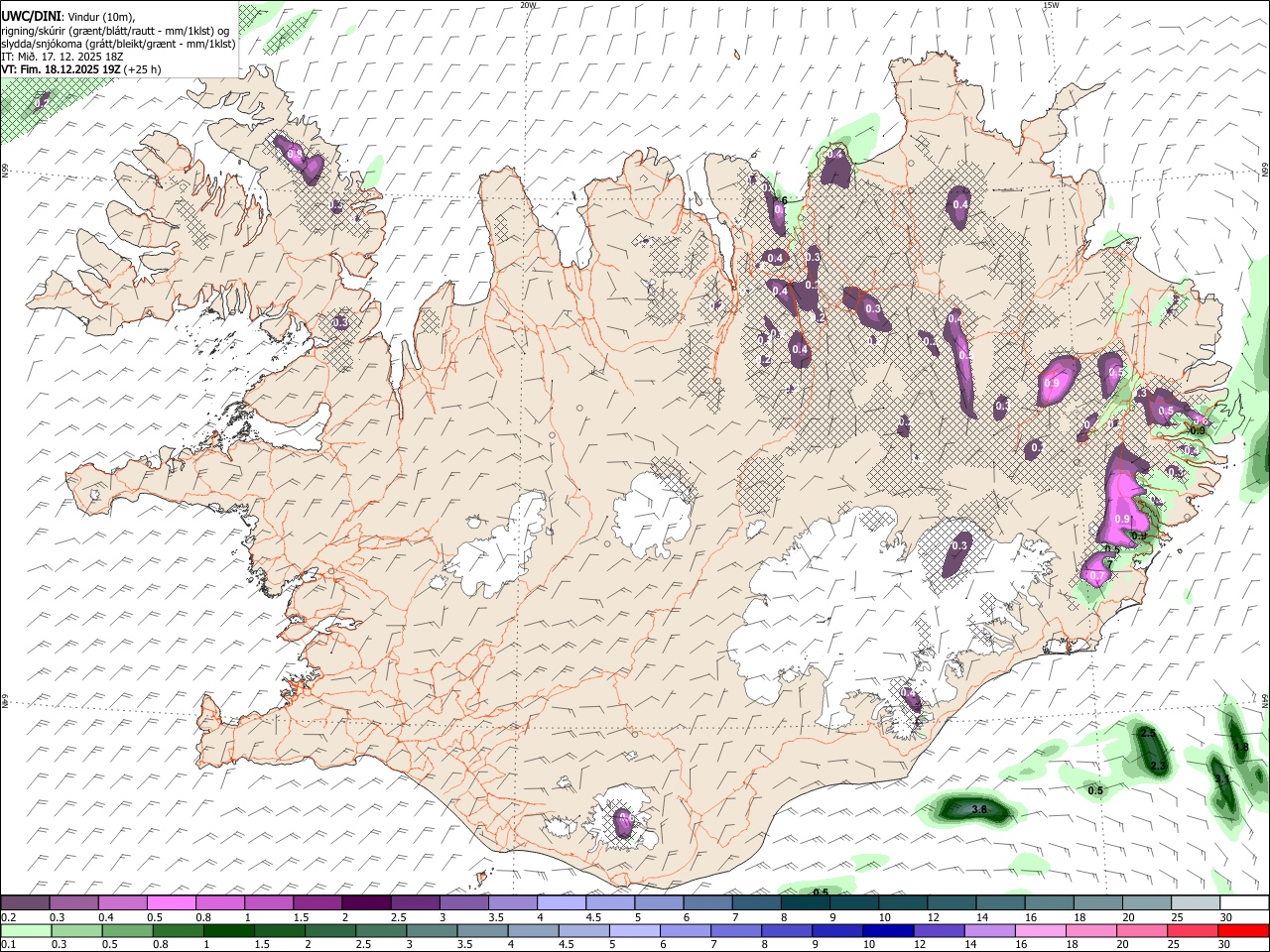Click the '0.2' label starting the snow scale
Image resolution: width=1270 pixels, height=952 pixels.
point(9,917)
